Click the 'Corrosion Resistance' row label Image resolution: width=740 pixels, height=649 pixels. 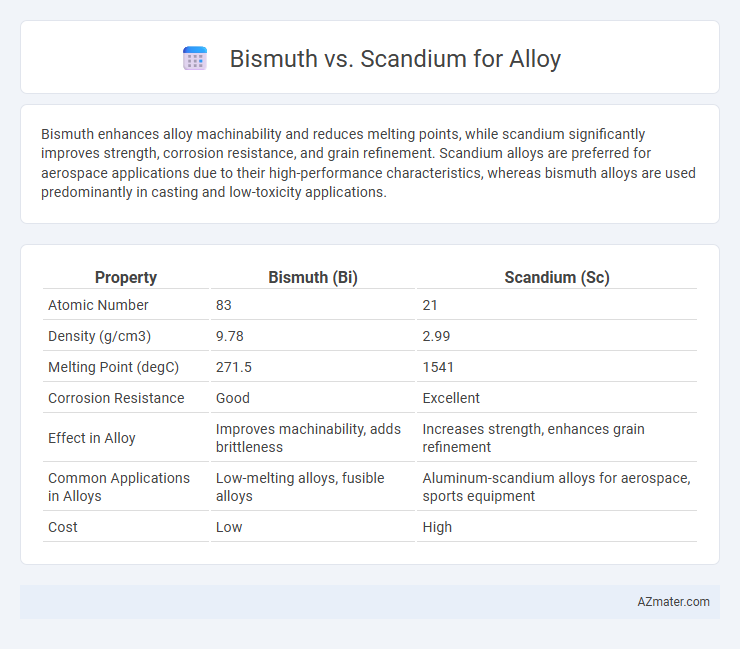click(116, 398)
